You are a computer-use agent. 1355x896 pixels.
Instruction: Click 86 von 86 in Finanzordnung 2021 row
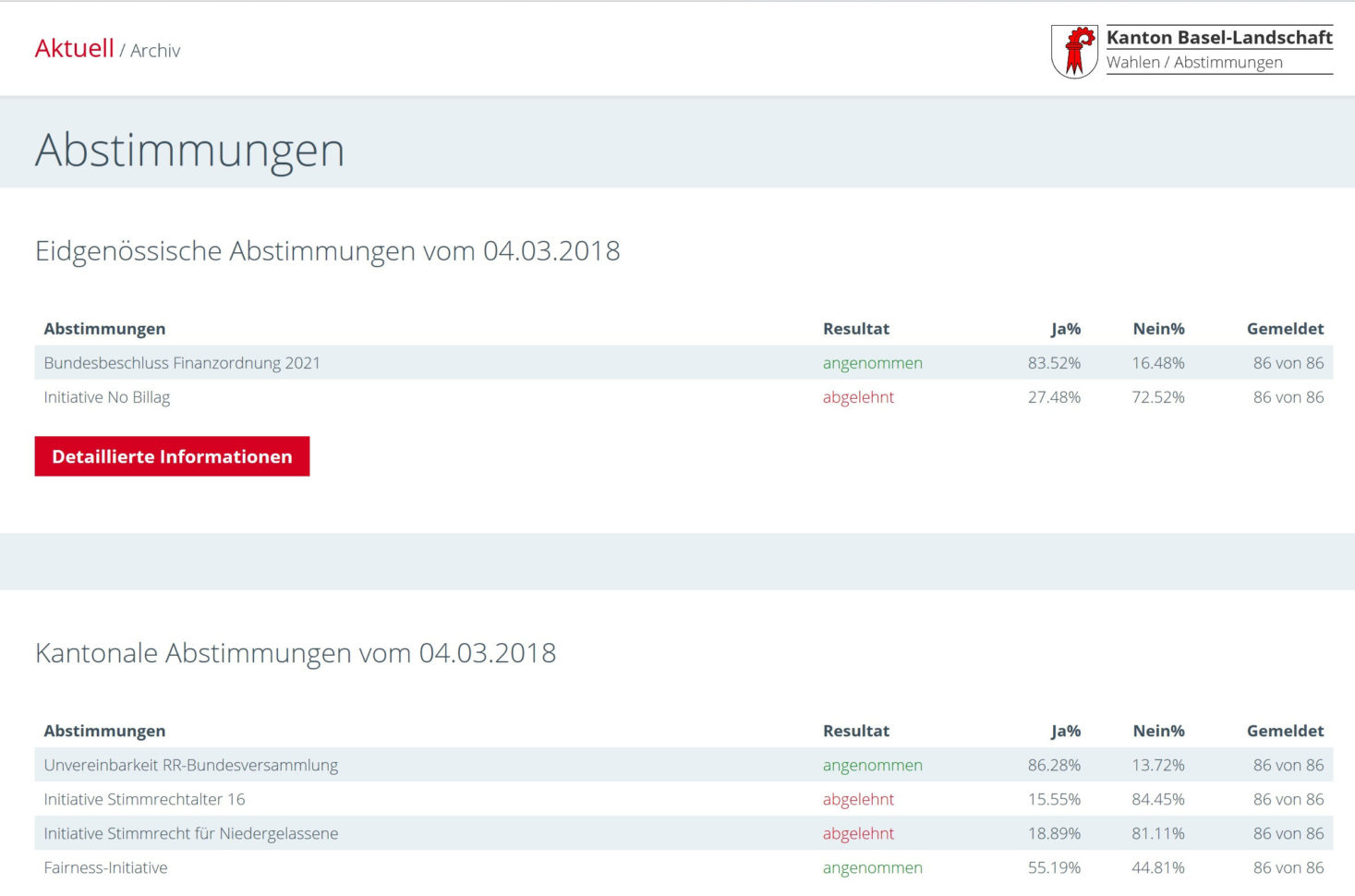pyautogui.click(x=1288, y=363)
